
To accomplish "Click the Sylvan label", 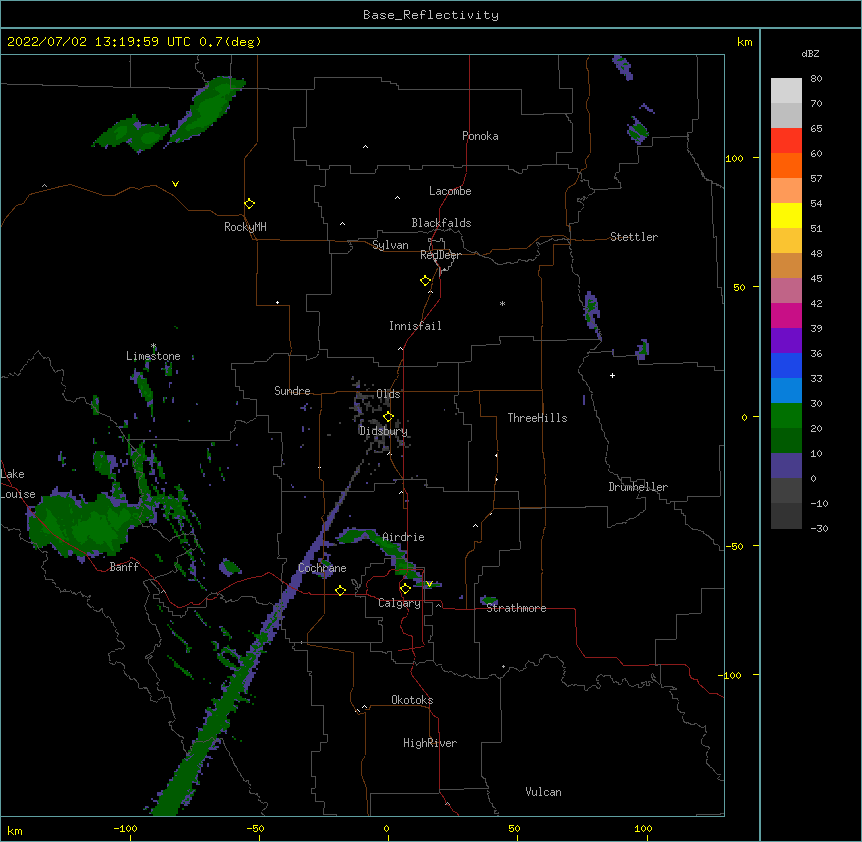I will coord(390,245).
